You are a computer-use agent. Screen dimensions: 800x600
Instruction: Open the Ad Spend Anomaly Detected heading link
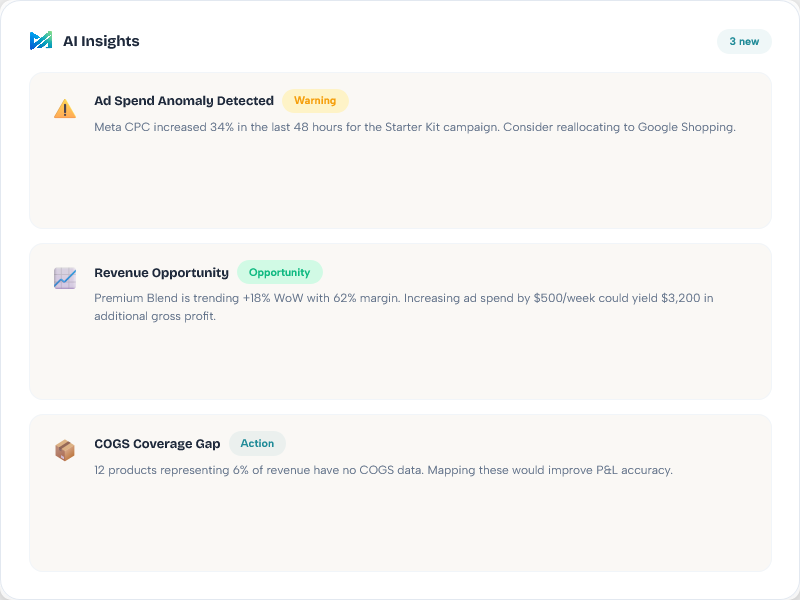(183, 101)
